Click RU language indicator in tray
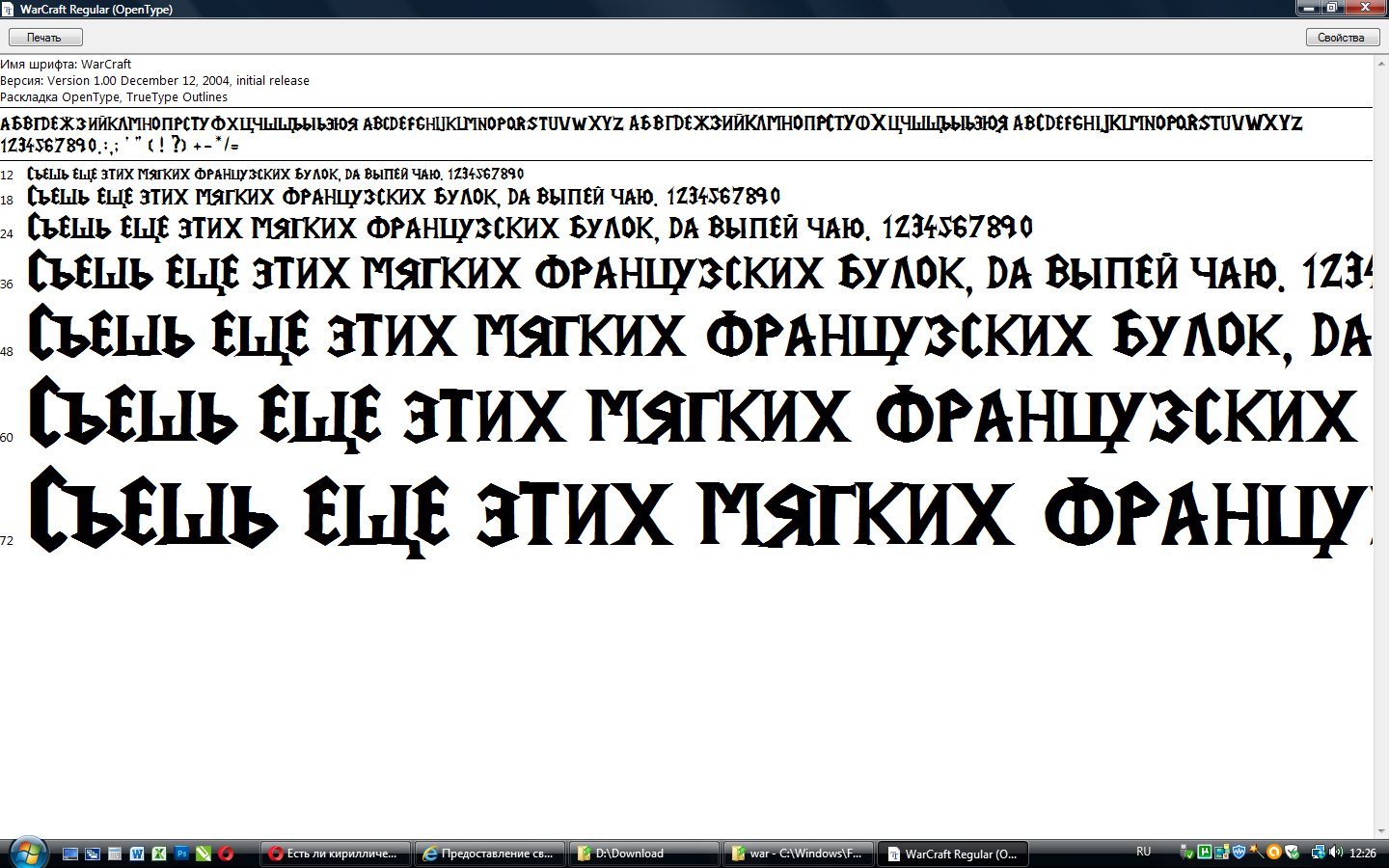This screenshot has height=868, width=1389. point(1144,852)
